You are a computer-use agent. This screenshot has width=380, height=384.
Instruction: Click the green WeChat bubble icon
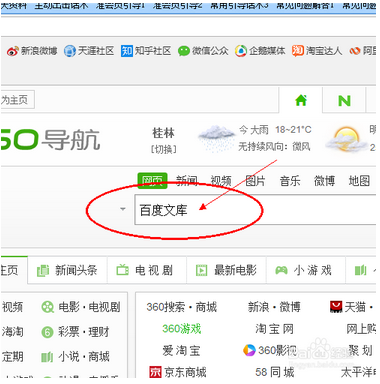point(184,51)
